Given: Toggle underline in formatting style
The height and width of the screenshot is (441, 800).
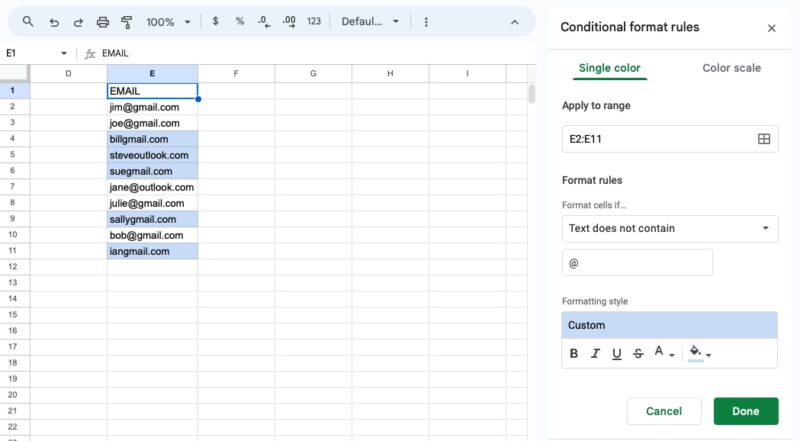Looking at the screenshot, I should [616, 353].
